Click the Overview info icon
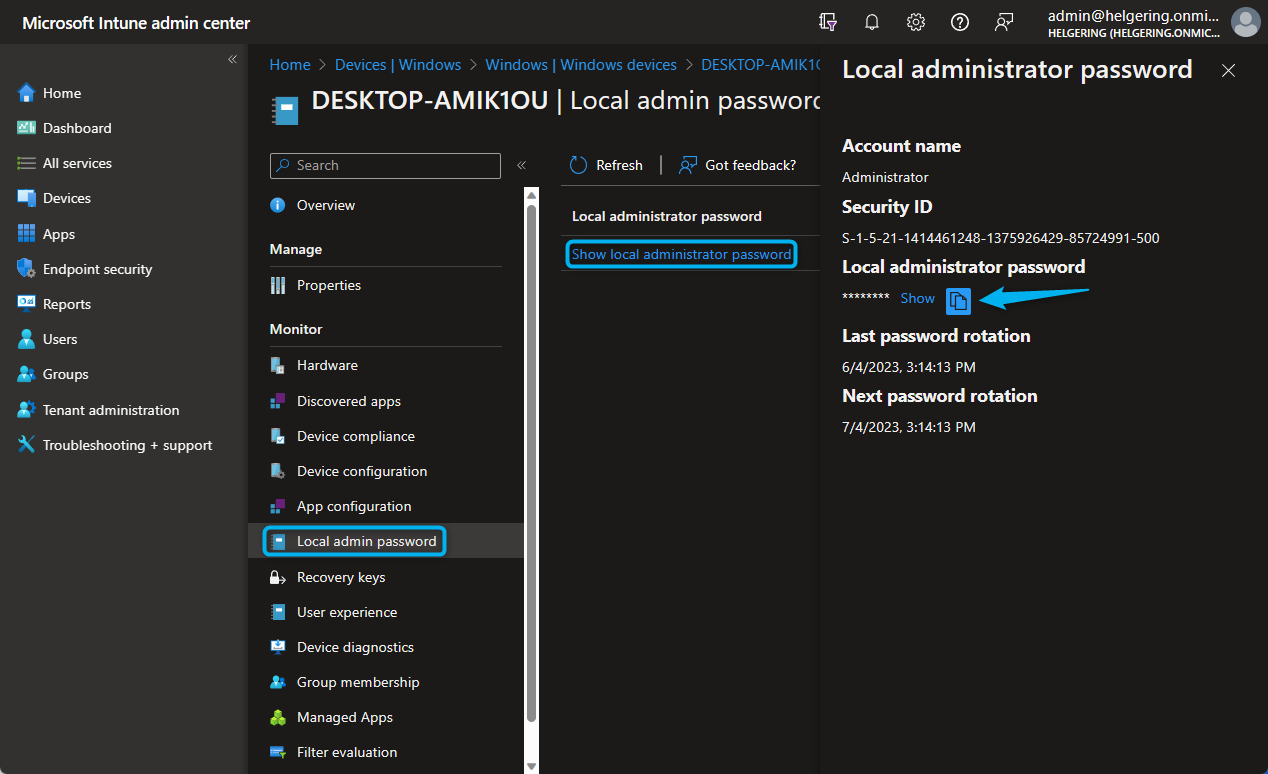1268x774 pixels. tap(278, 205)
